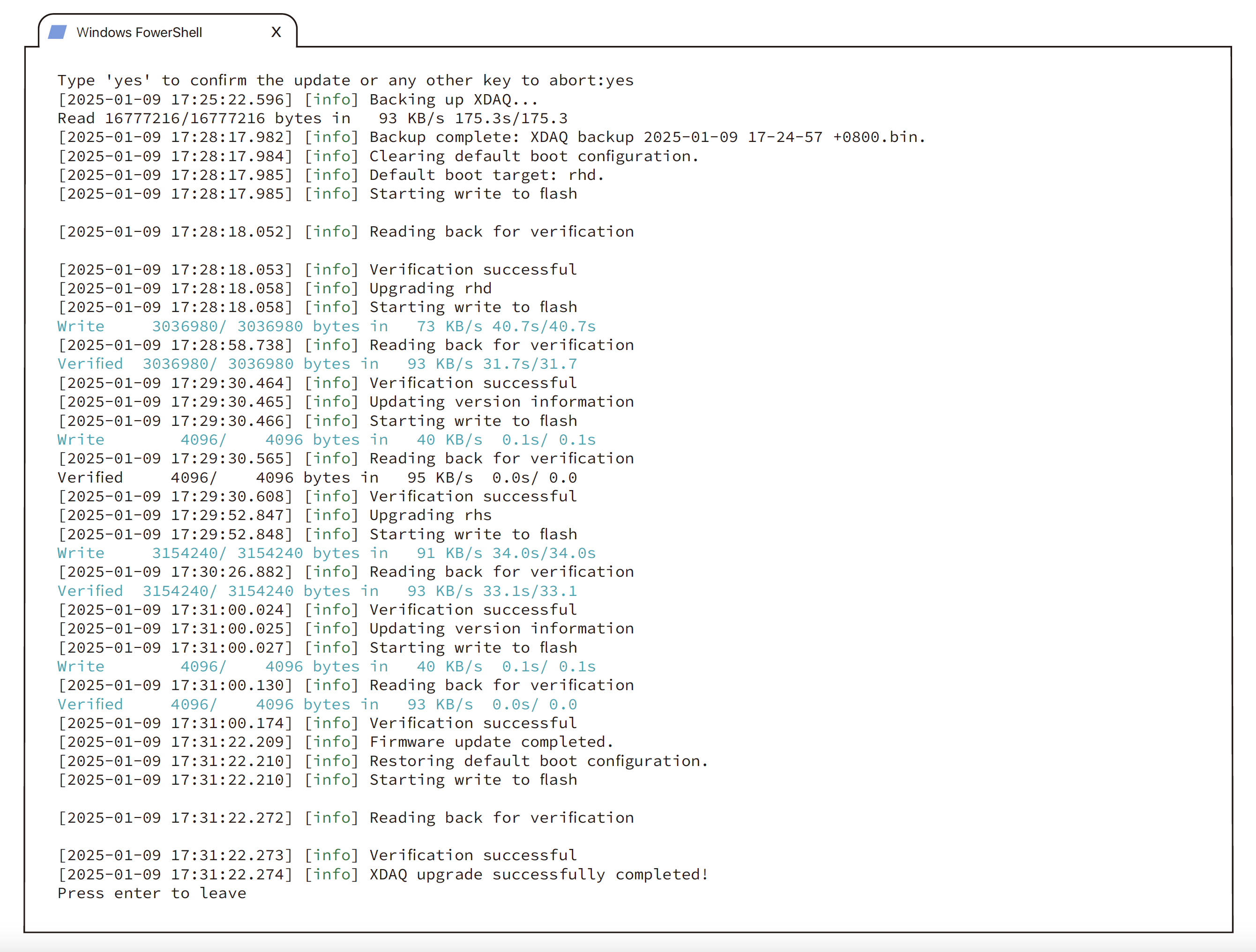Select the Windows FowerShell tab

pos(167,32)
